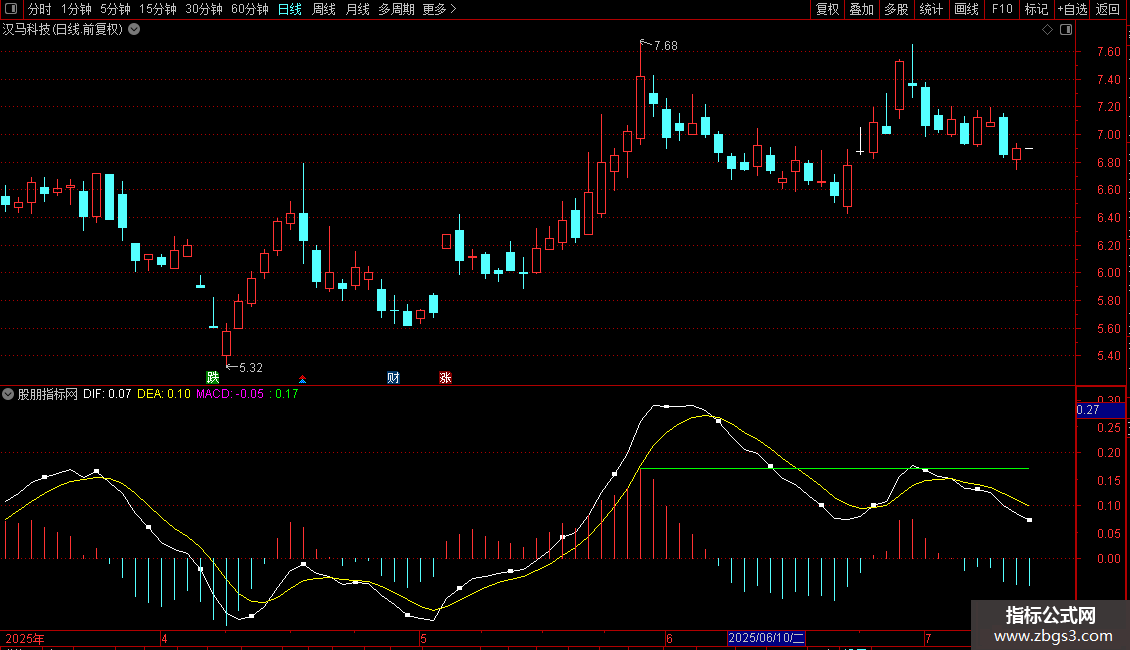This screenshot has width=1130, height=650.
Task: Click the diamond icon at chart top-right
Action: coord(1048,30)
